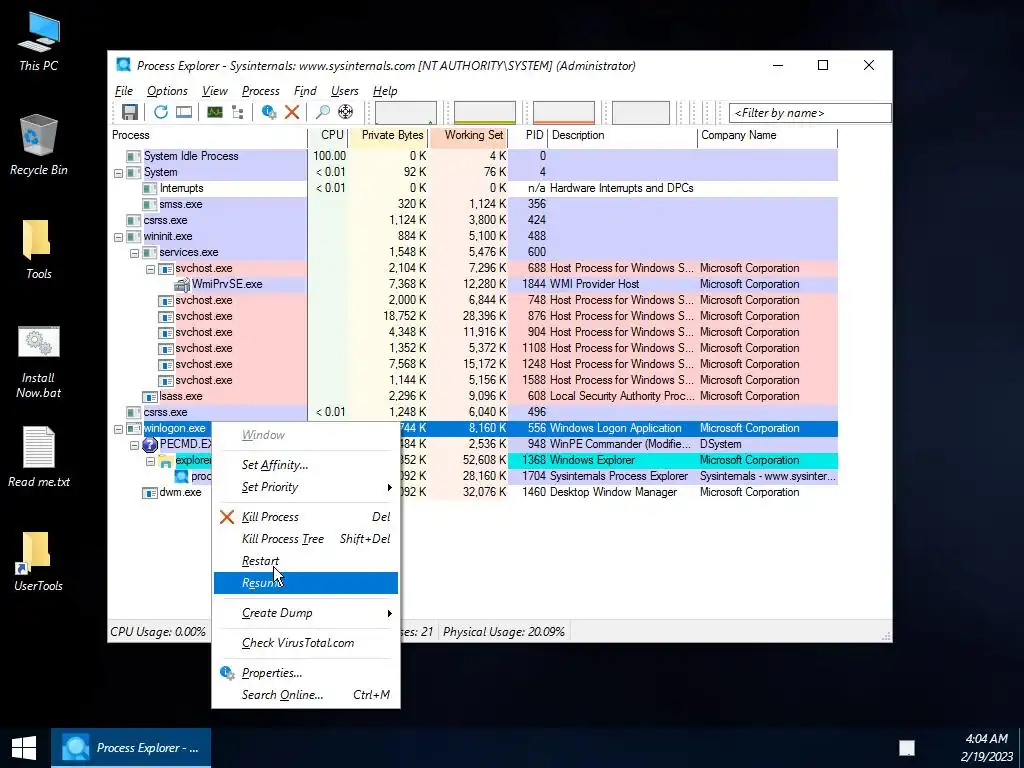Collapse the explorer tree node

point(150,461)
